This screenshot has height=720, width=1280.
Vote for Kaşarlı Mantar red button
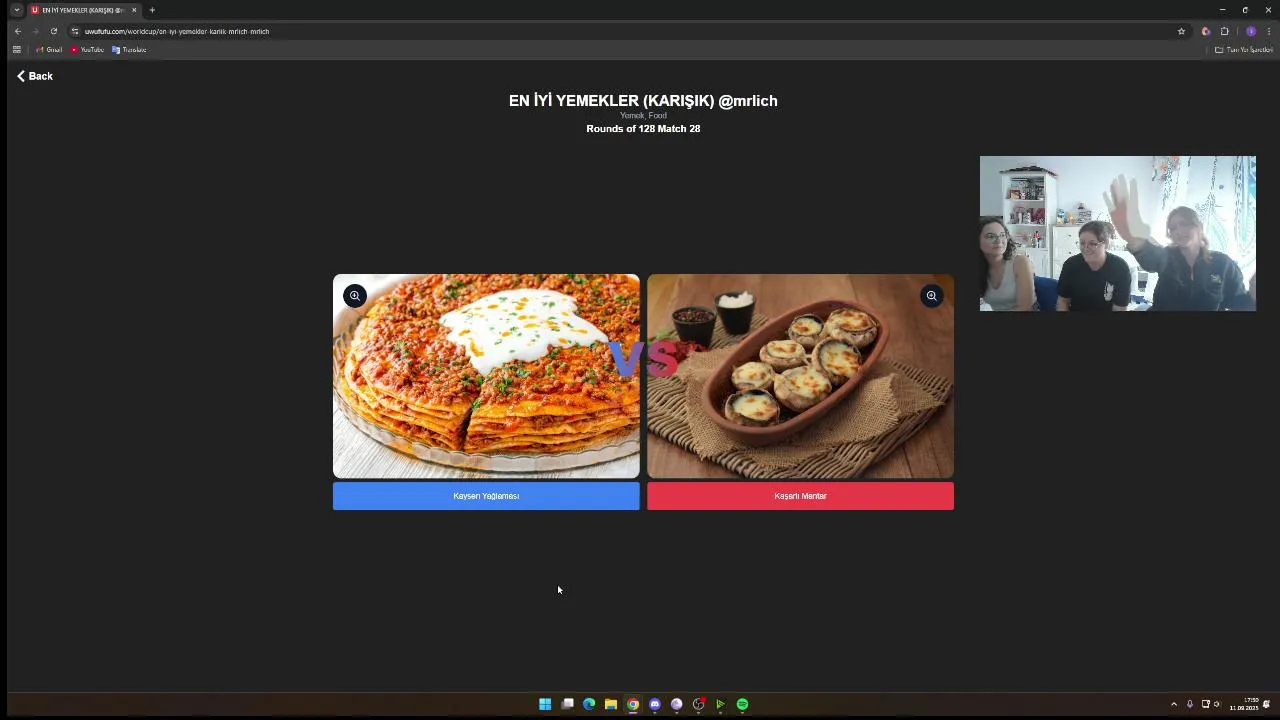coord(800,496)
